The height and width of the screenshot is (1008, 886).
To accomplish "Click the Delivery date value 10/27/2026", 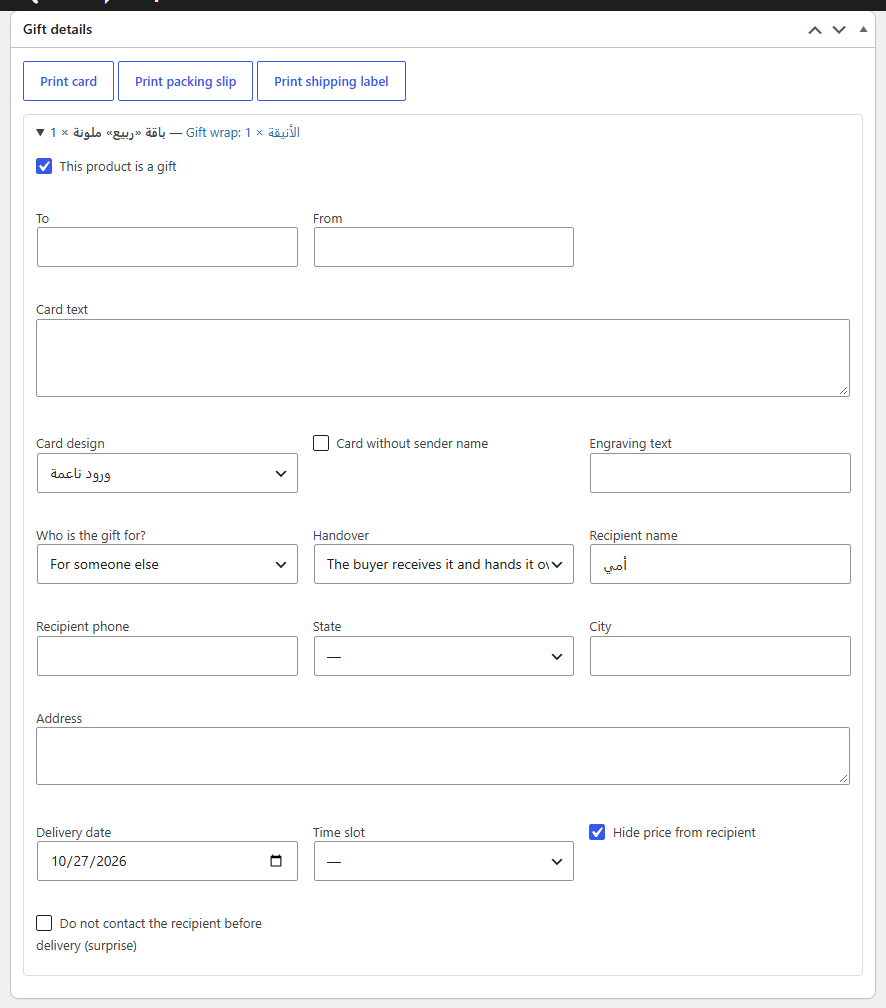I will [89, 861].
